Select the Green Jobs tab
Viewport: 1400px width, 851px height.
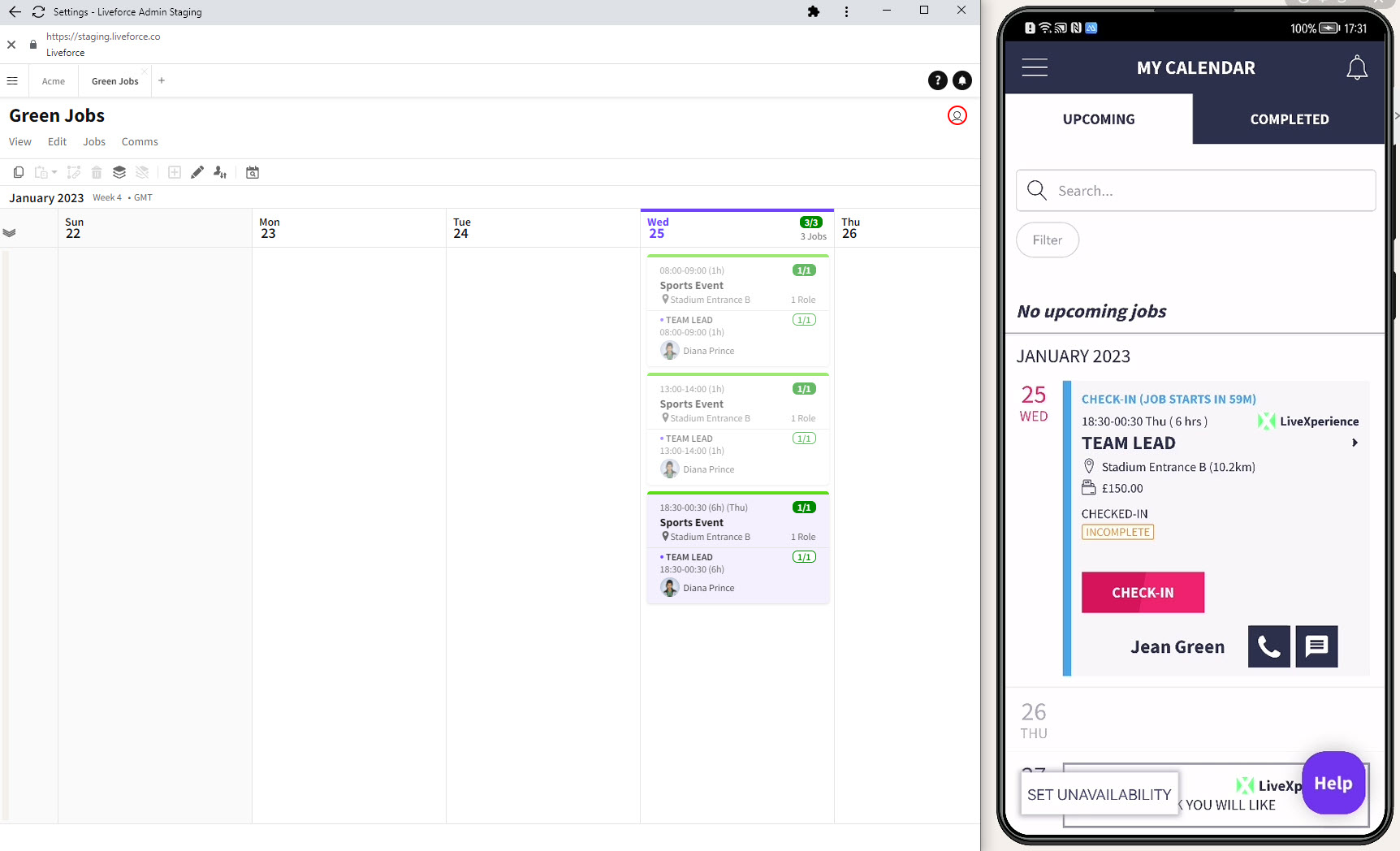115,81
